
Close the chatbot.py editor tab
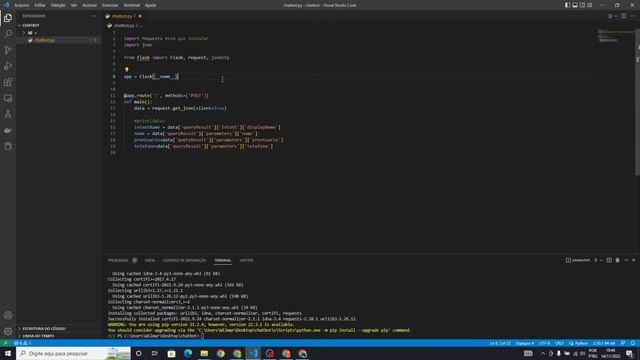tap(140, 16)
